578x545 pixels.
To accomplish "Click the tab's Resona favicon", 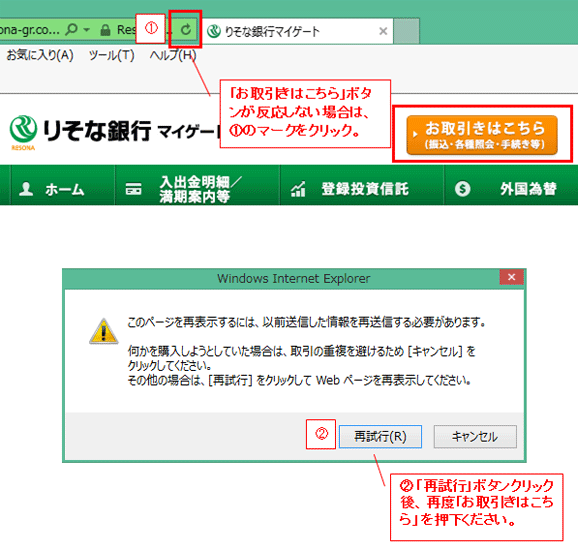I will pos(214,31).
